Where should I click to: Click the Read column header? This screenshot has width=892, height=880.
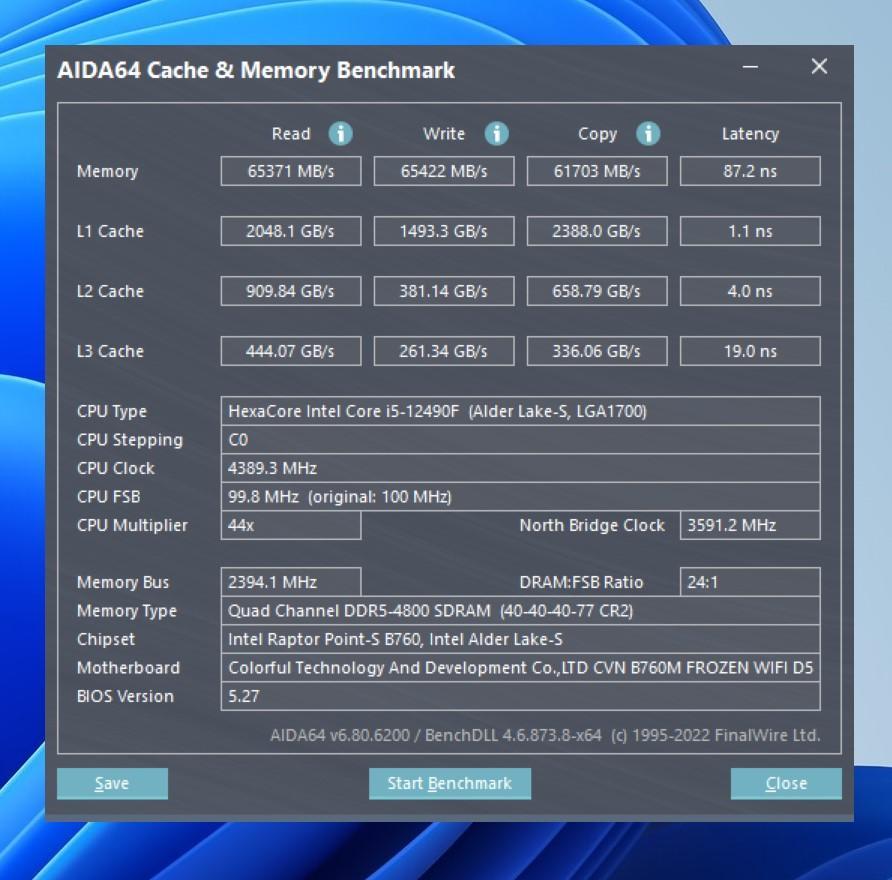click(291, 134)
